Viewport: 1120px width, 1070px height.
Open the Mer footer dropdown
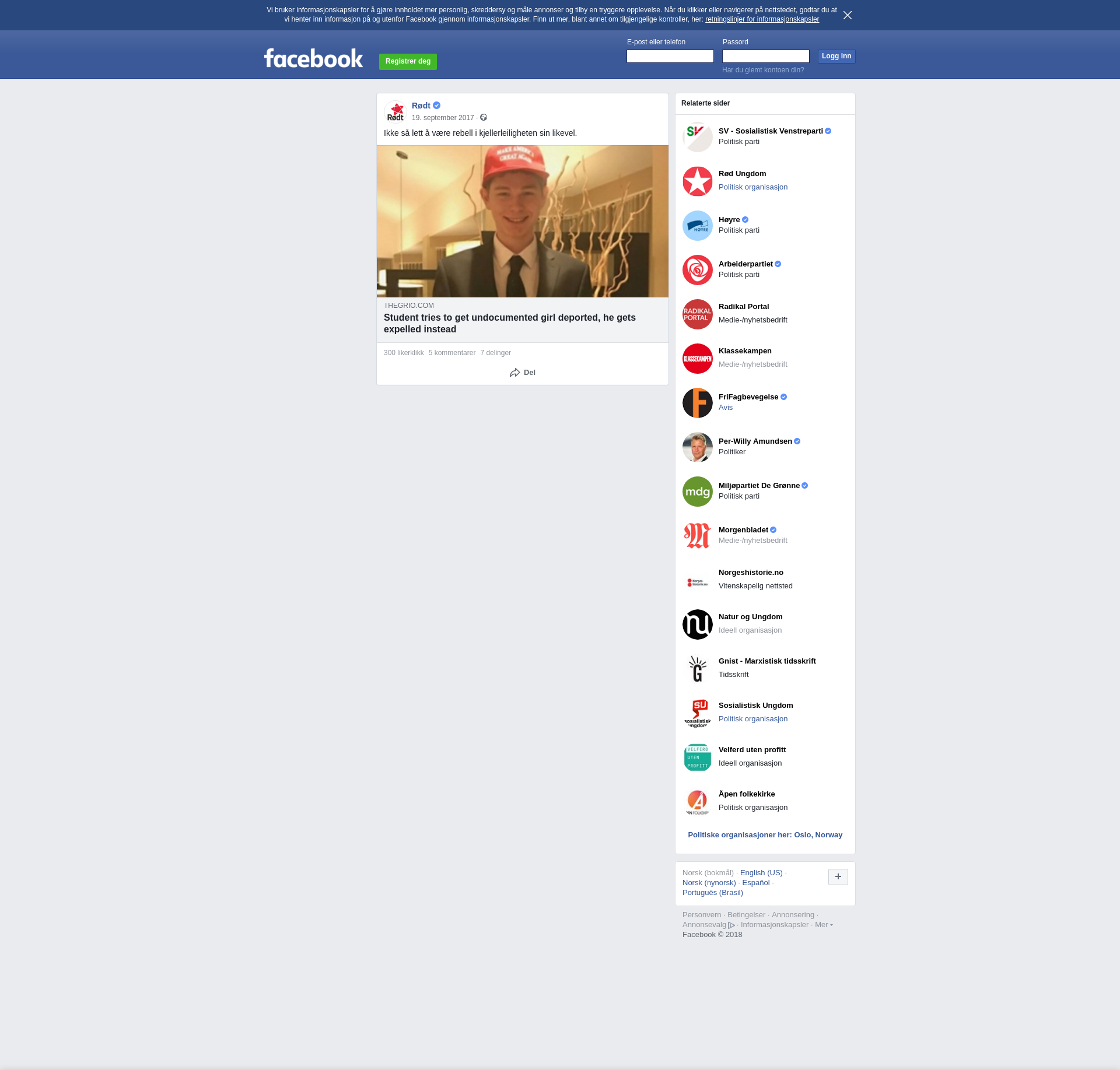pos(823,925)
